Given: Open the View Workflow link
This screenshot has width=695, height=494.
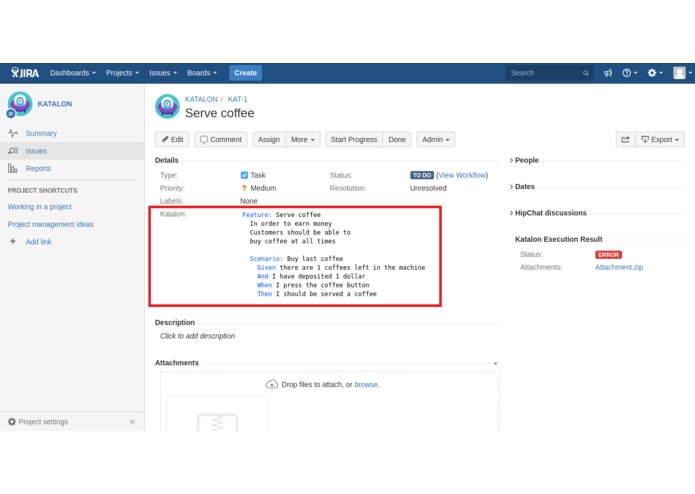Looking at the screenshot, I should (462, 175).
